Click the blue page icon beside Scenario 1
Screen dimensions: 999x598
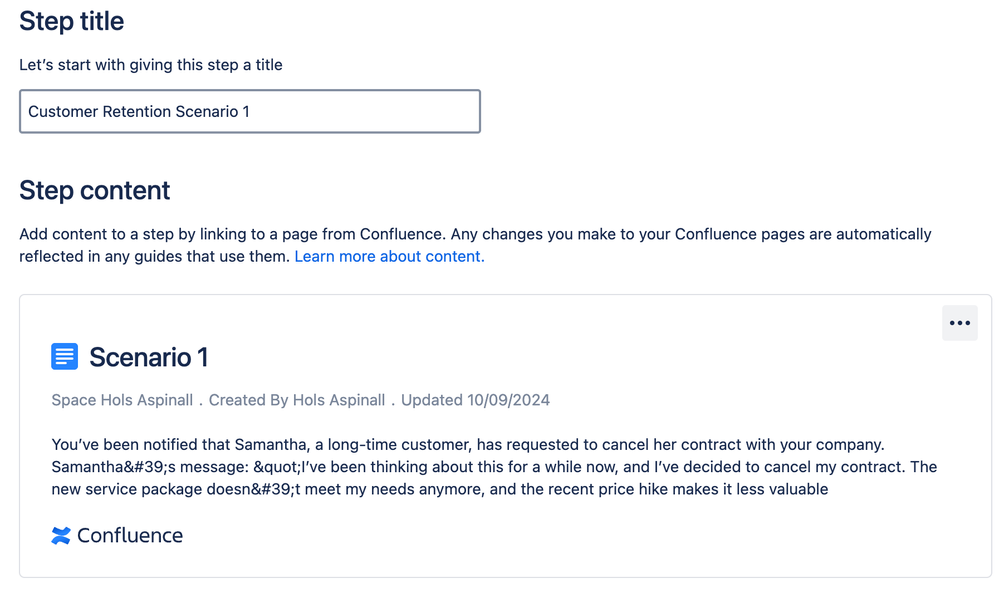(64, 356)
